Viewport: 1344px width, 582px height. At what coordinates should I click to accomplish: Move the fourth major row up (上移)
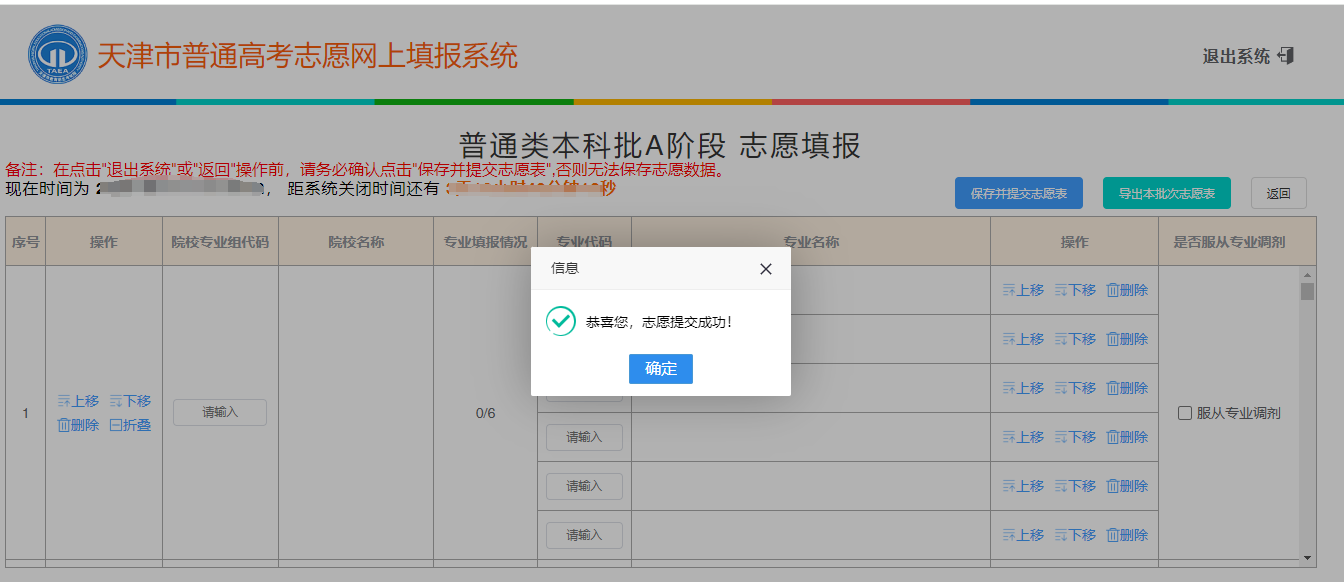pyautogui.click(x=1023, y=437)
